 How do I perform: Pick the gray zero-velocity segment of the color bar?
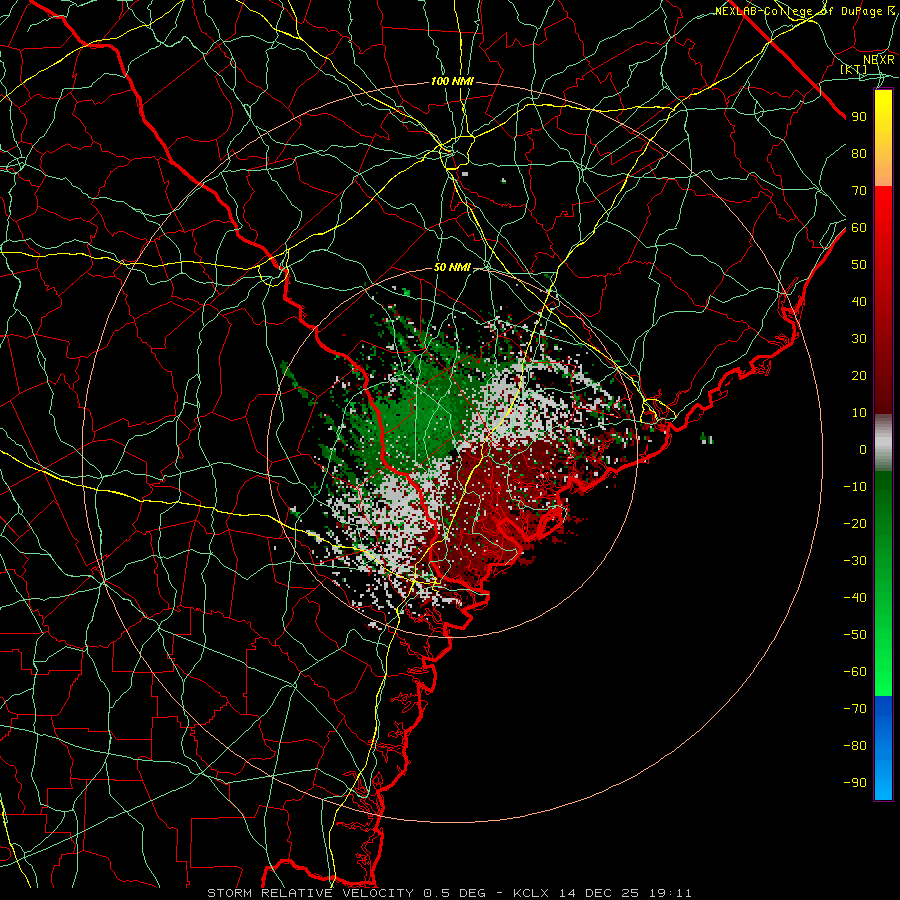point(883,443)
